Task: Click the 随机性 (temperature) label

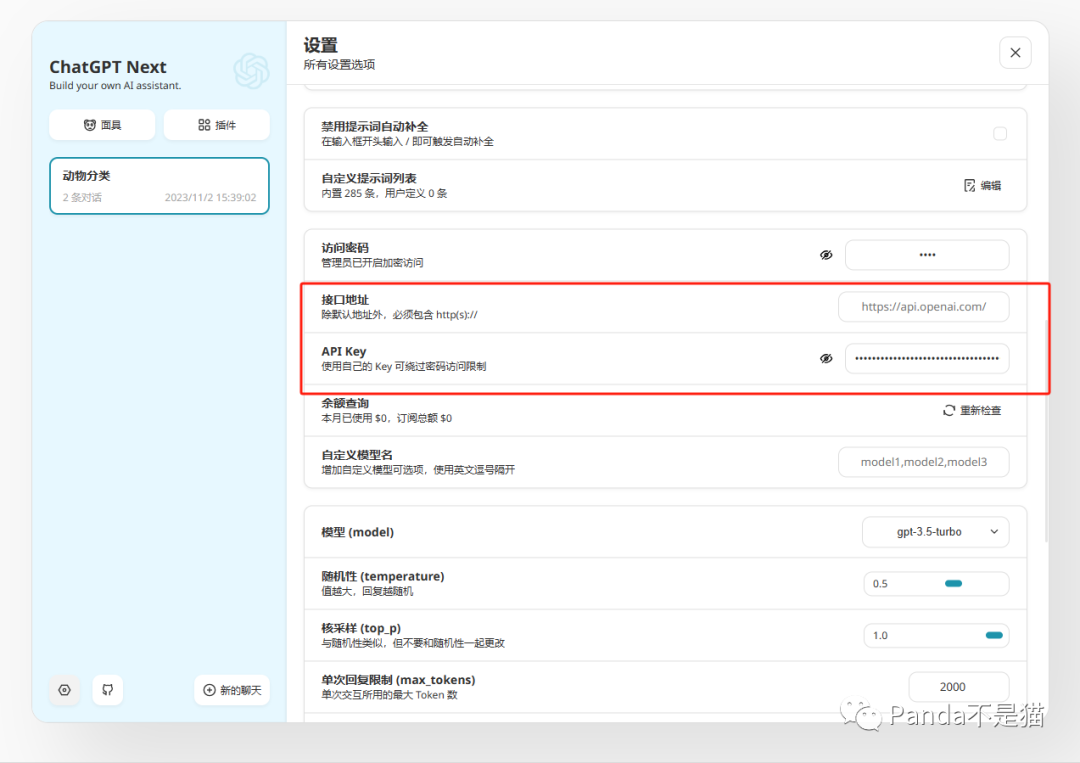Action: [383, 576]
